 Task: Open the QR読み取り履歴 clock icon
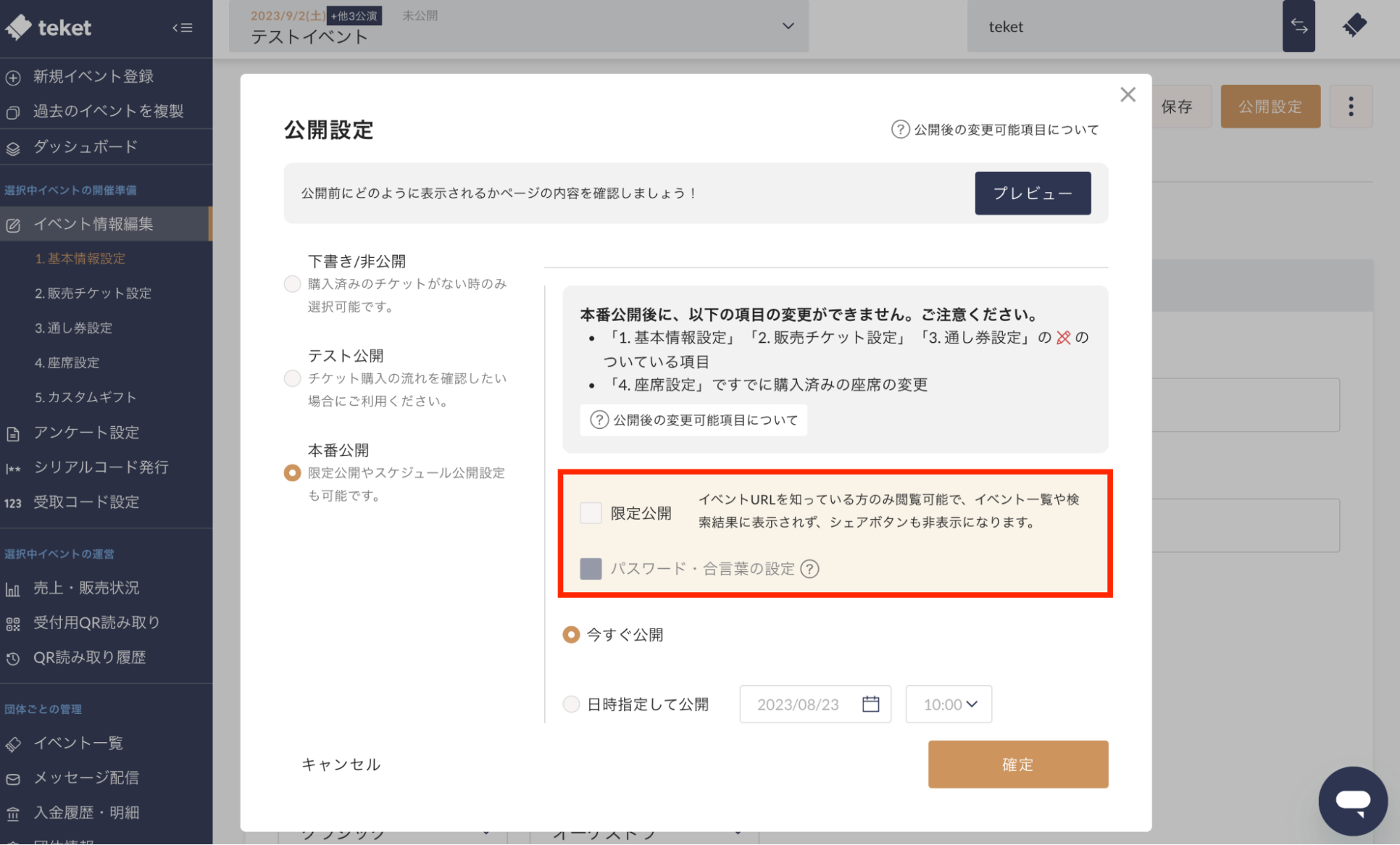coord(13,657)
